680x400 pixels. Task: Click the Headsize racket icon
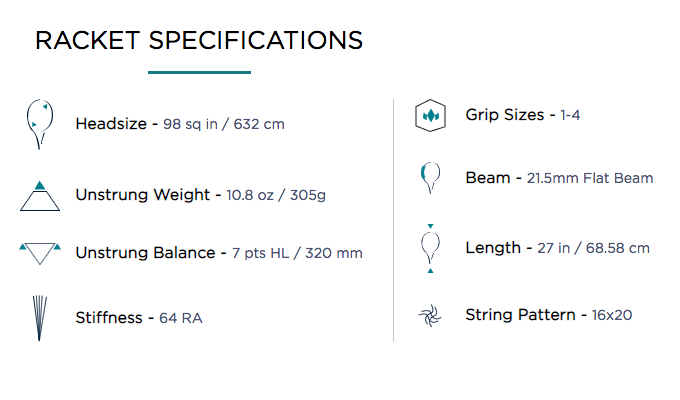click(x=40, y=124)
